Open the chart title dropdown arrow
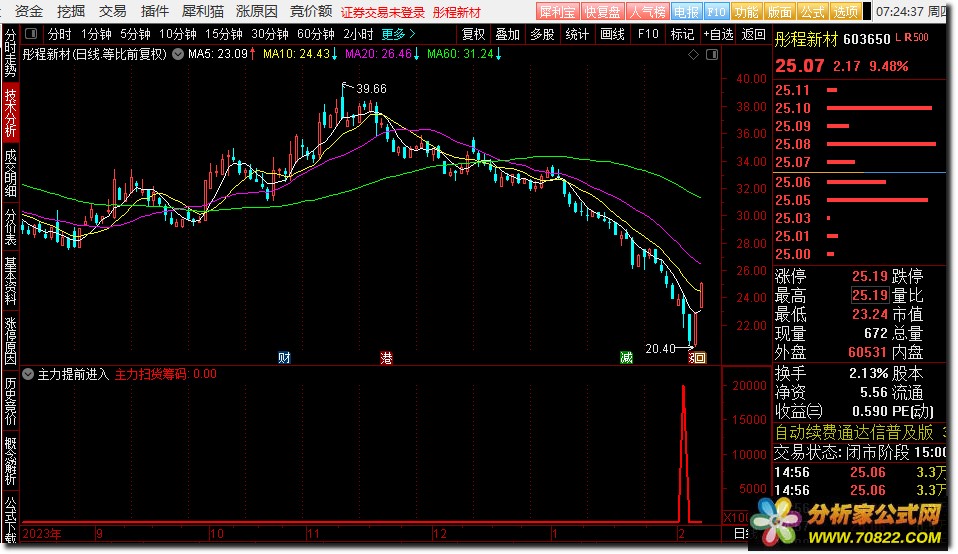Screen dimensions: 958x554 click(178, 54)
